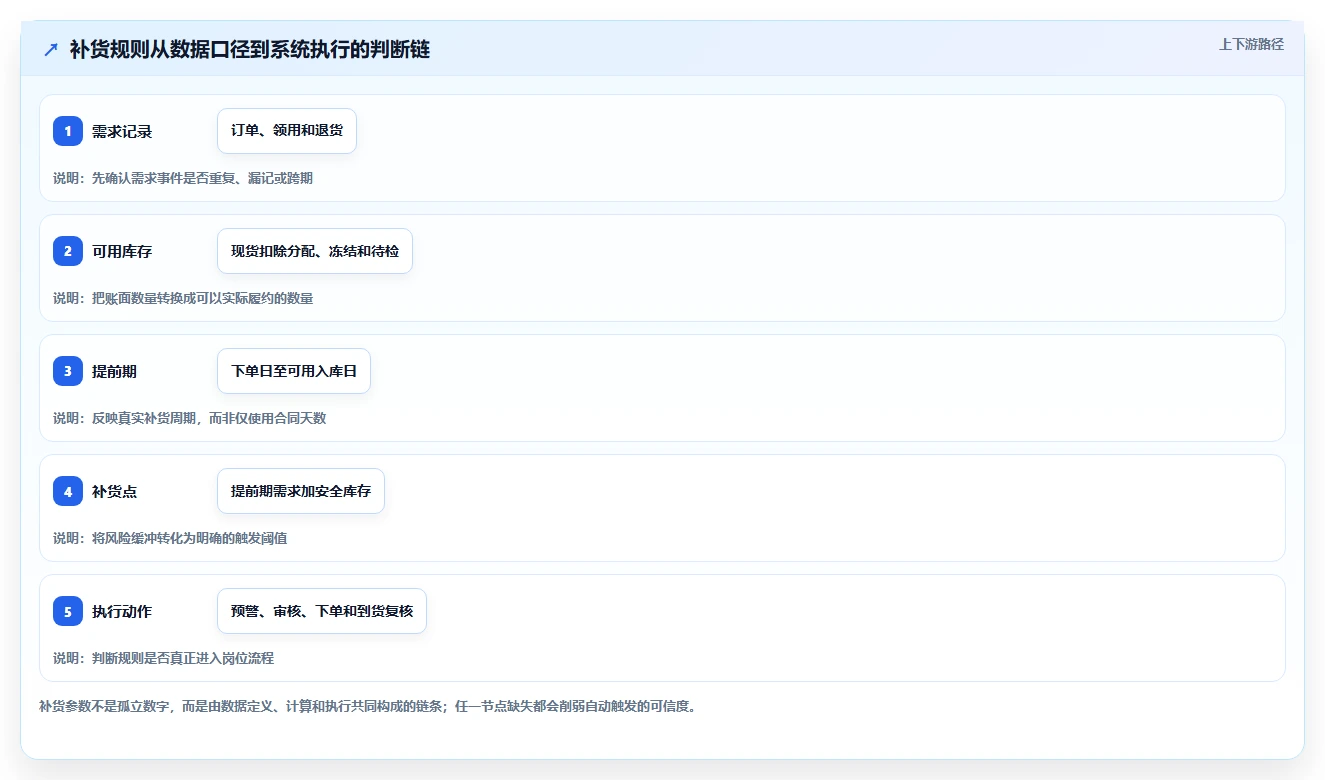
Task: Click the step 1 number badge
Action: (68, 131)
